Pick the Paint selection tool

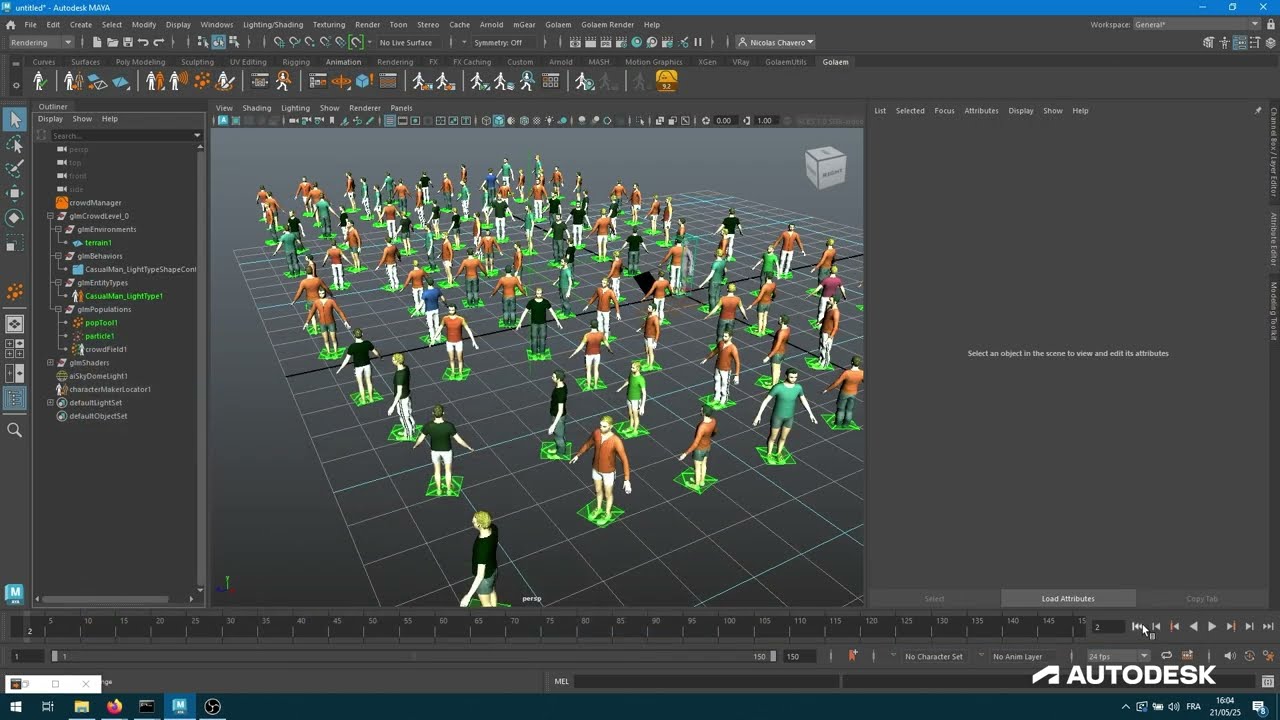tap(14, 169)
